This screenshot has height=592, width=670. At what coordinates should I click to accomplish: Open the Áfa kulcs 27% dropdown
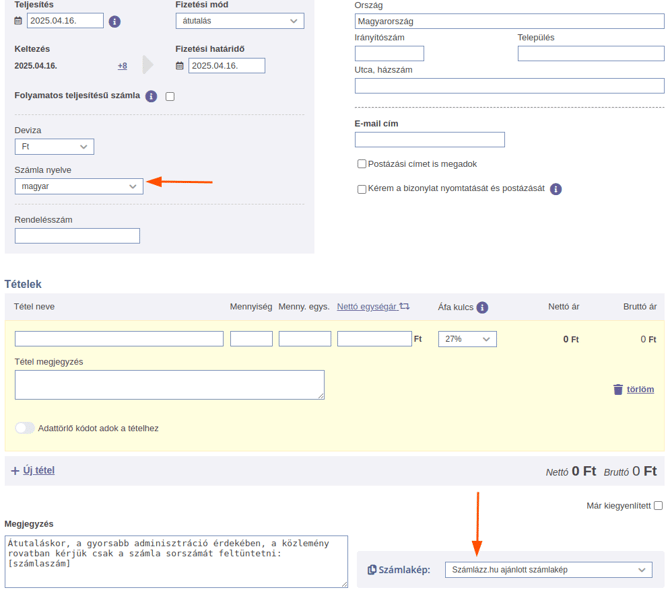click(467, 339)
